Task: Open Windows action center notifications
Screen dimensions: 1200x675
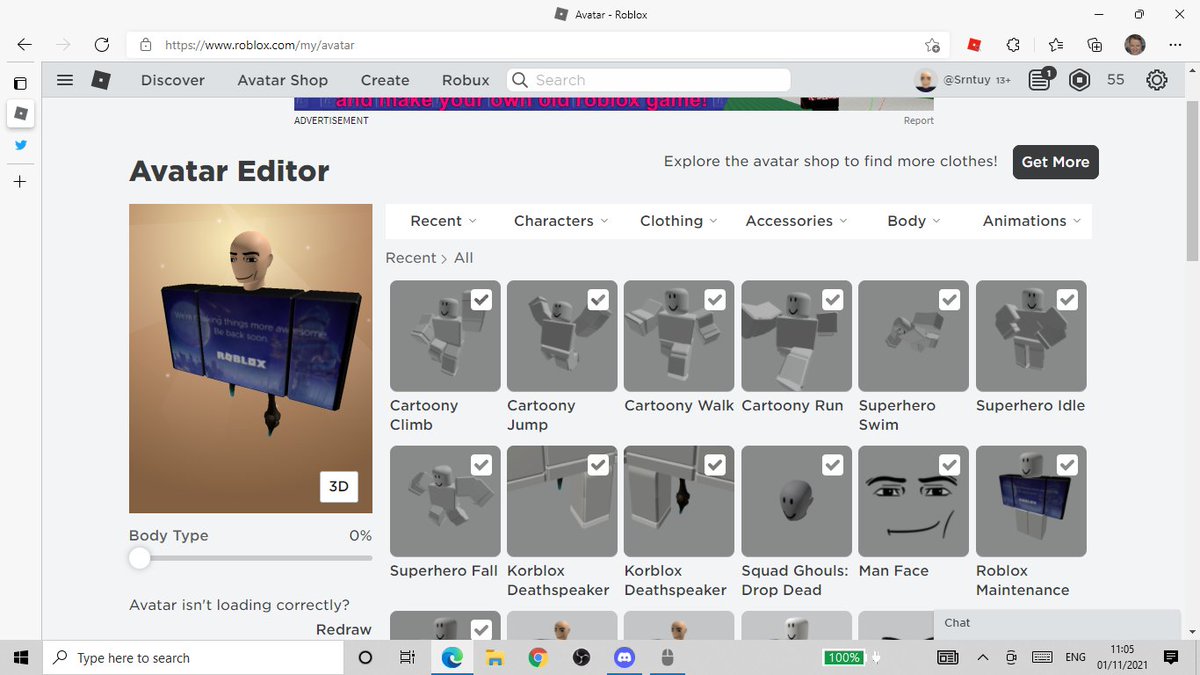Action: [x=1171, y=657]
